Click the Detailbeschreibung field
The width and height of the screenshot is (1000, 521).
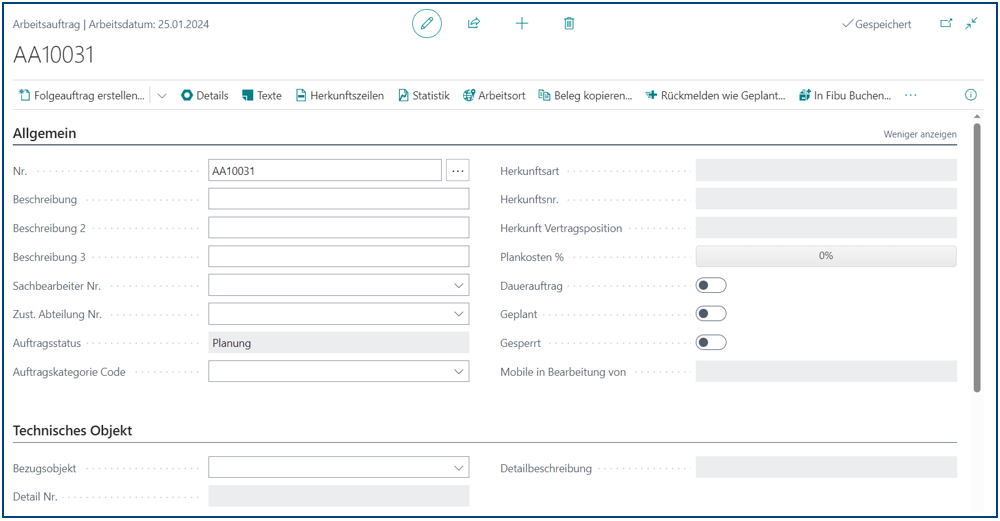(x=826, y=467)
